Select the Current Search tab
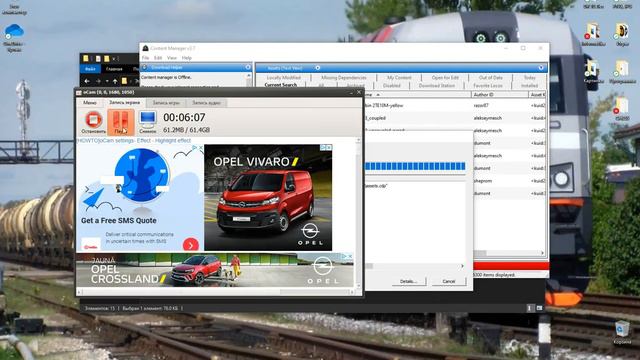Viewport: 640px width, 360px height. pyautogui.click(x=280, y=85)
